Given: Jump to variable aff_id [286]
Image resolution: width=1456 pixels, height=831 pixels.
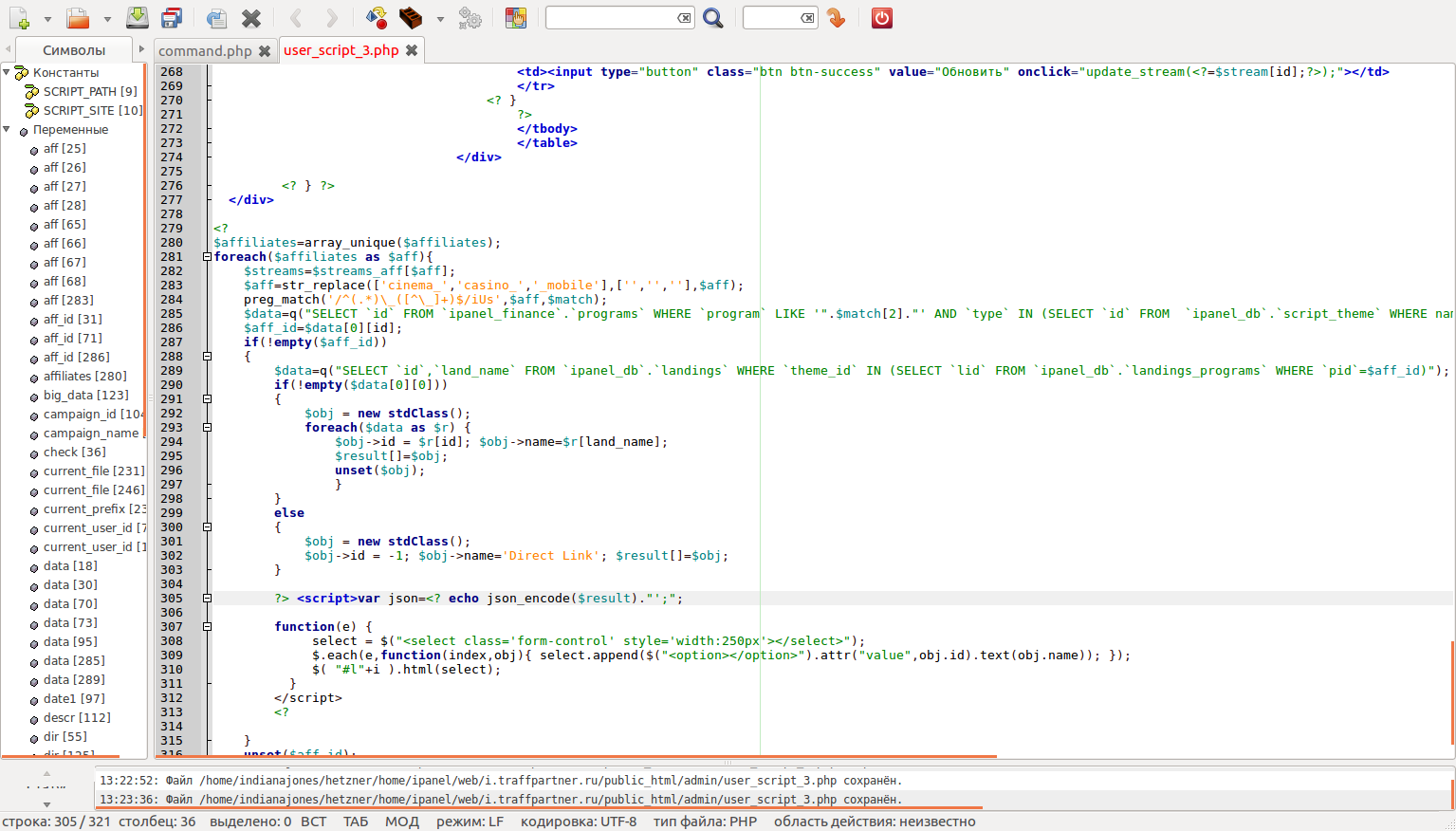Looking at the screenshot, I should pos(77,357).
